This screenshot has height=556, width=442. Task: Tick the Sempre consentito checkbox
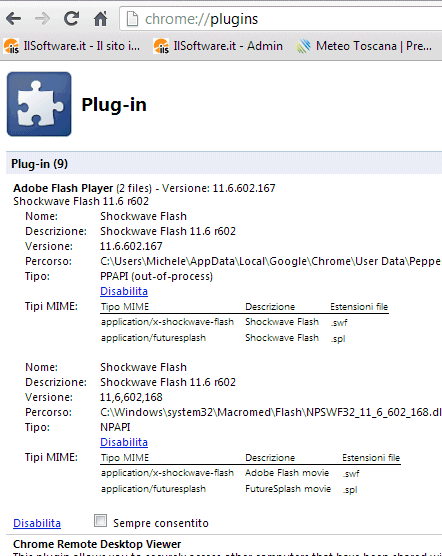coord(100,521)
